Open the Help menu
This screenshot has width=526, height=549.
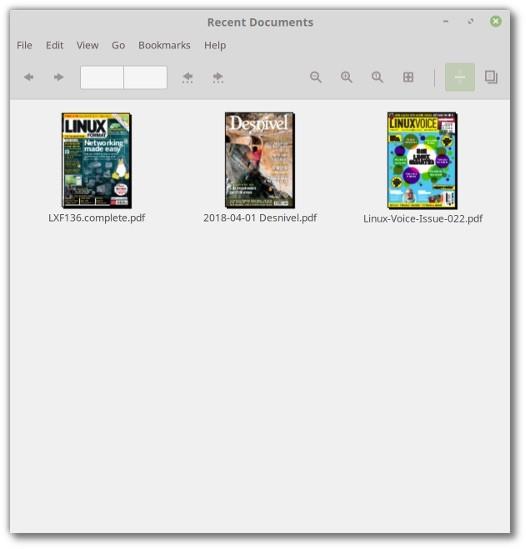(215, 45)
